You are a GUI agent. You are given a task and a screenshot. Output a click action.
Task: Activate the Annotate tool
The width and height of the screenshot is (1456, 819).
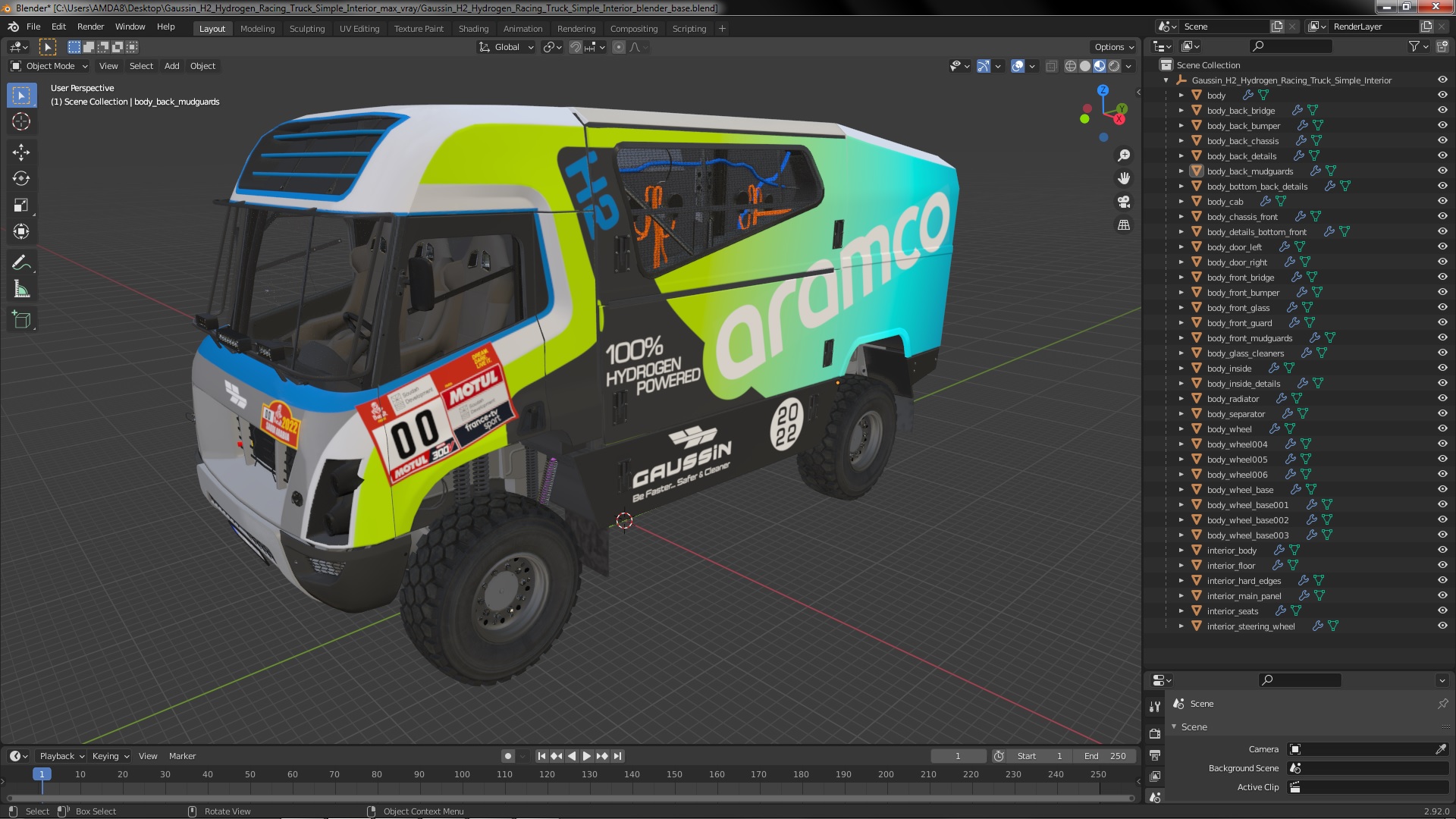click(21, 263)
